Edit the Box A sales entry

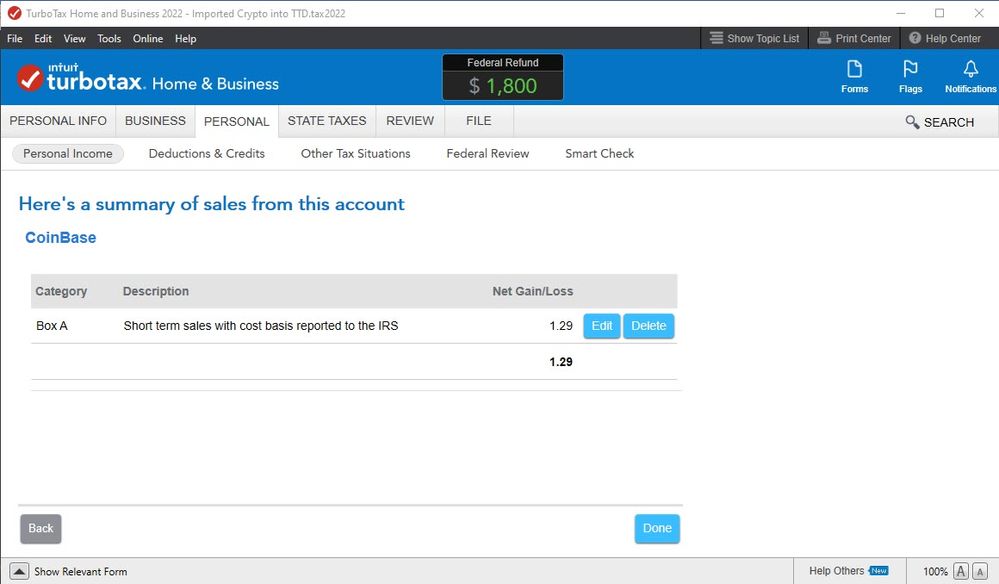601,326
